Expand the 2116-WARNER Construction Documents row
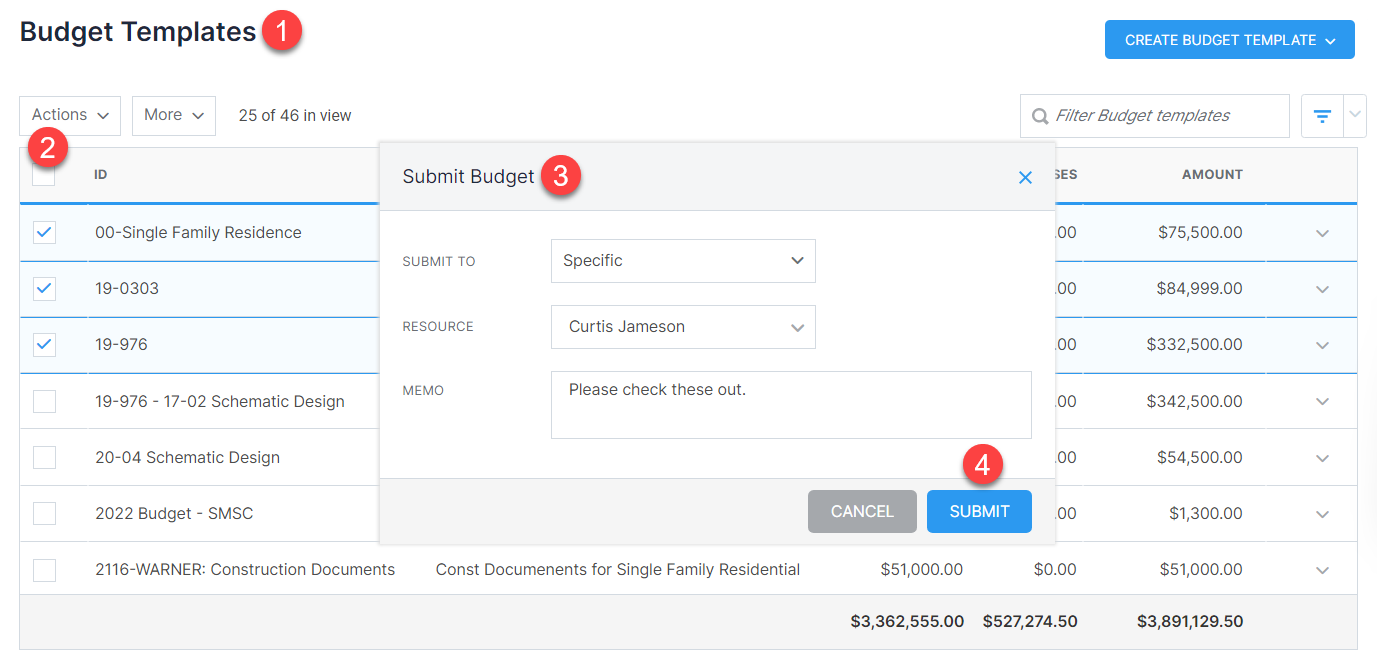The width and height of the screenshot is (1377, 650). coord(1321,569)
